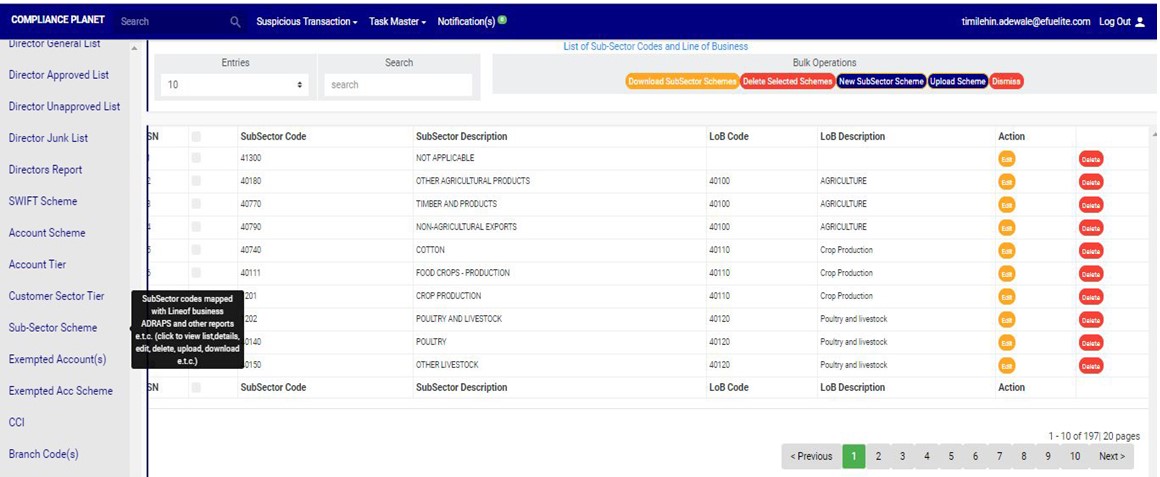Image resolution: width=1160 pixels, height=477 pixels.
Task: Open Sub-Sector Scheme in the sidebar
Action: point(53,328)
